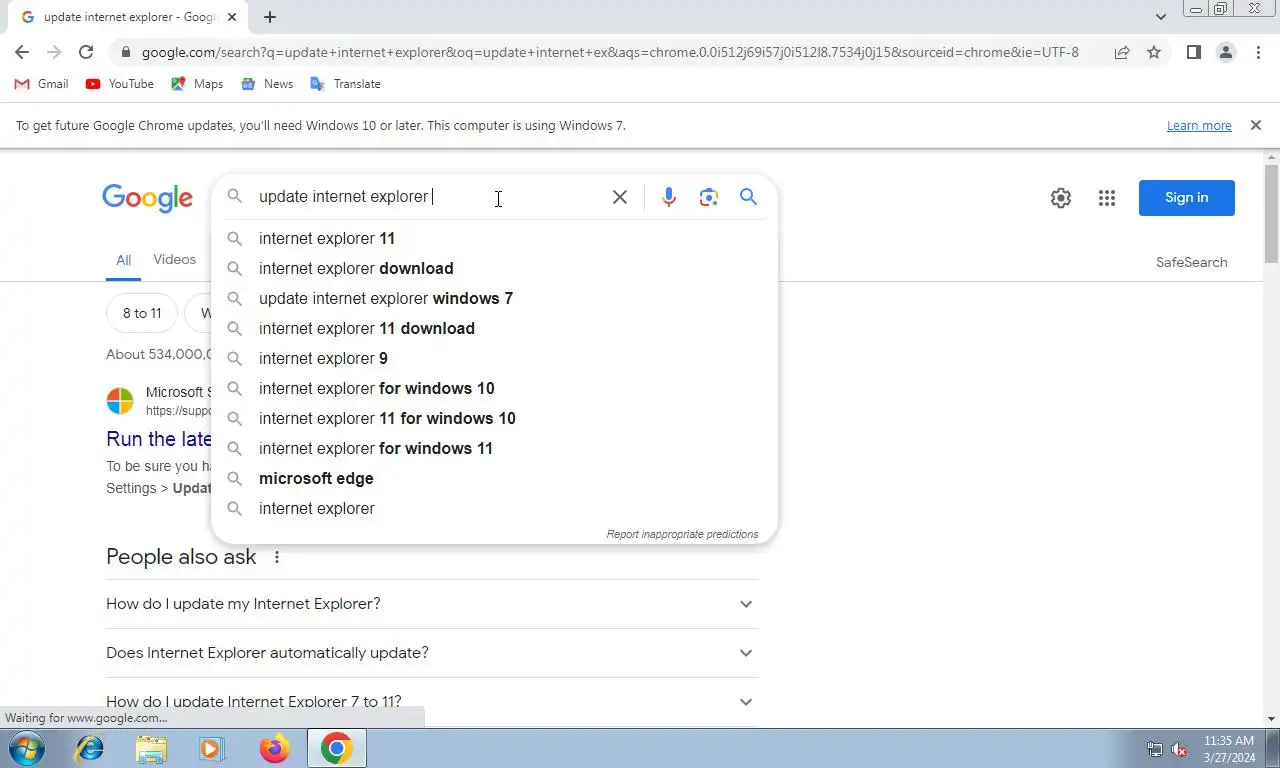Choose plain 'internet explorer' suggestion
This screenshot has width=1280, height=768.
494,508
